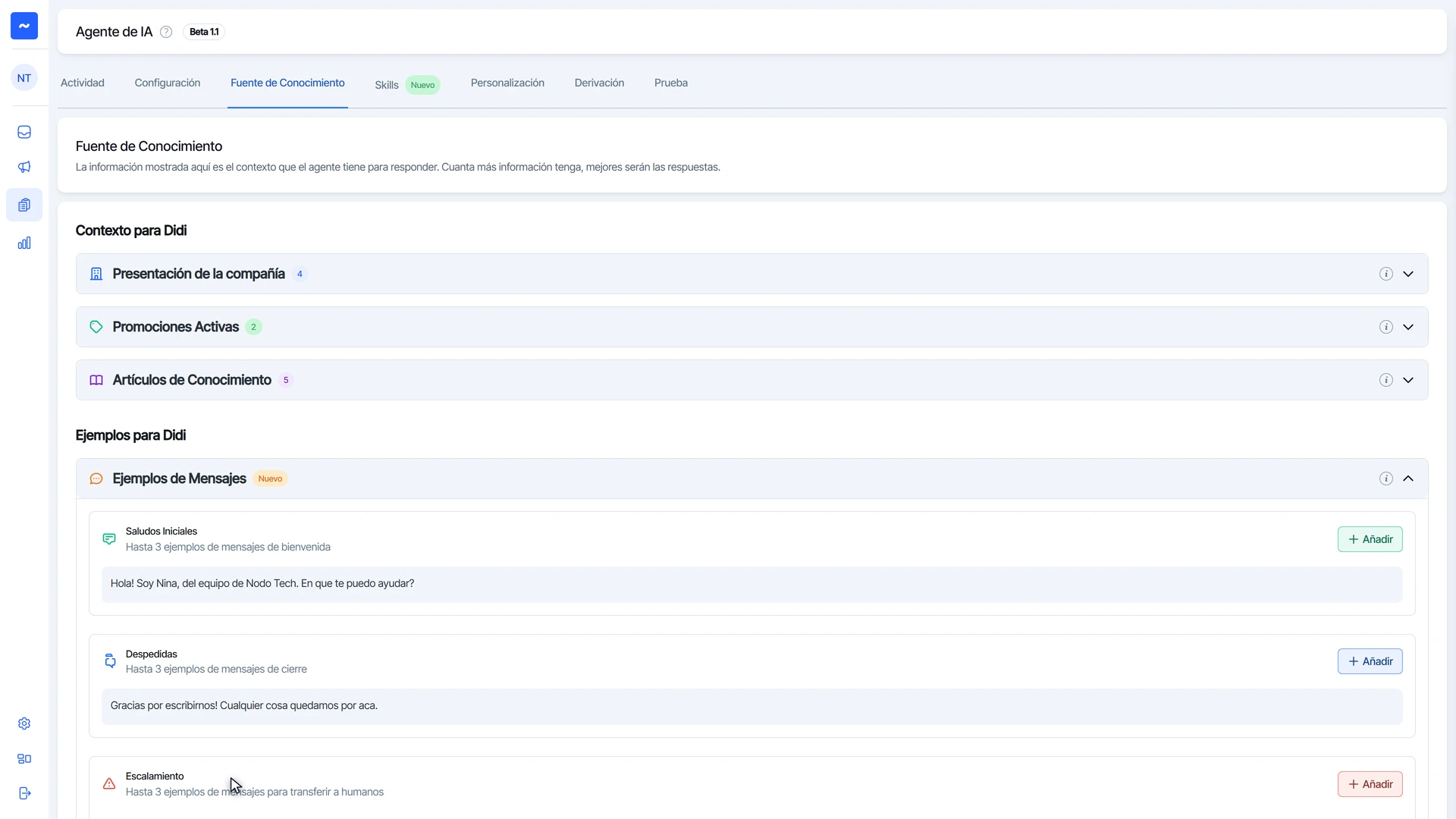Open the Configuración tab
This screenshot has width=1456, height=819.
point(168,83)
